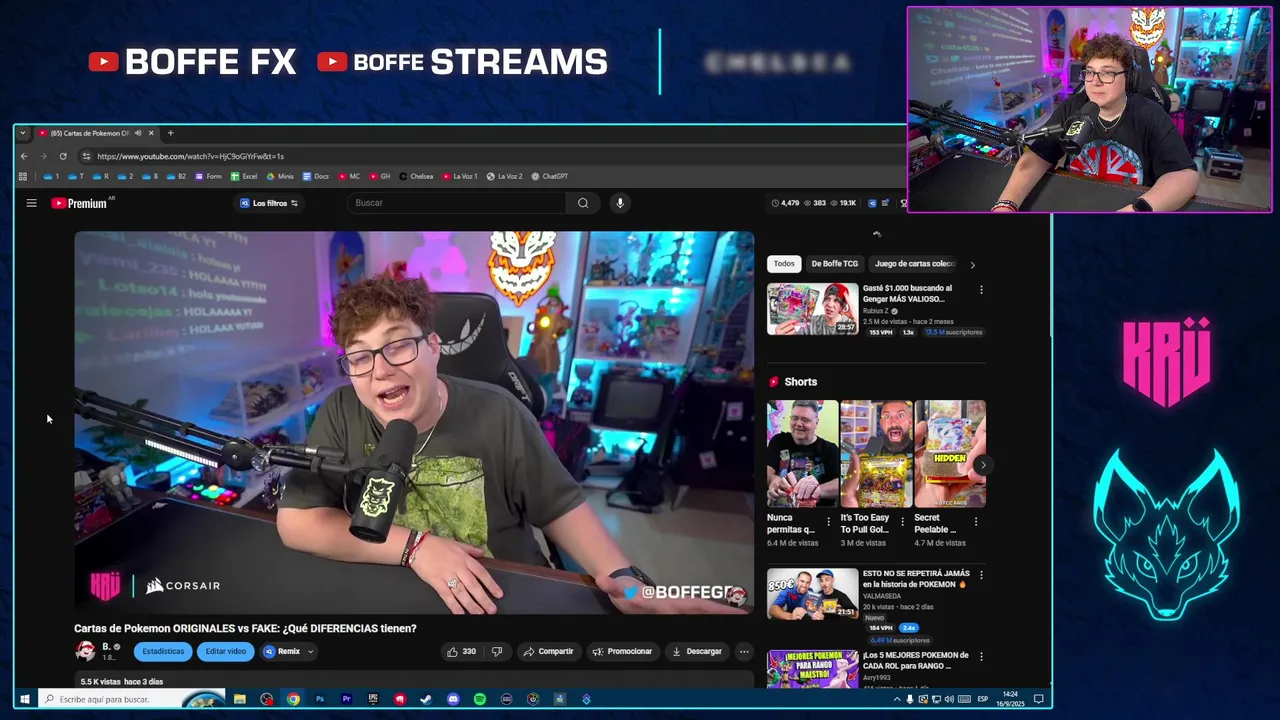The image size is (1280, 720).
Task: Open the Form bookmark
Action: 209,176
